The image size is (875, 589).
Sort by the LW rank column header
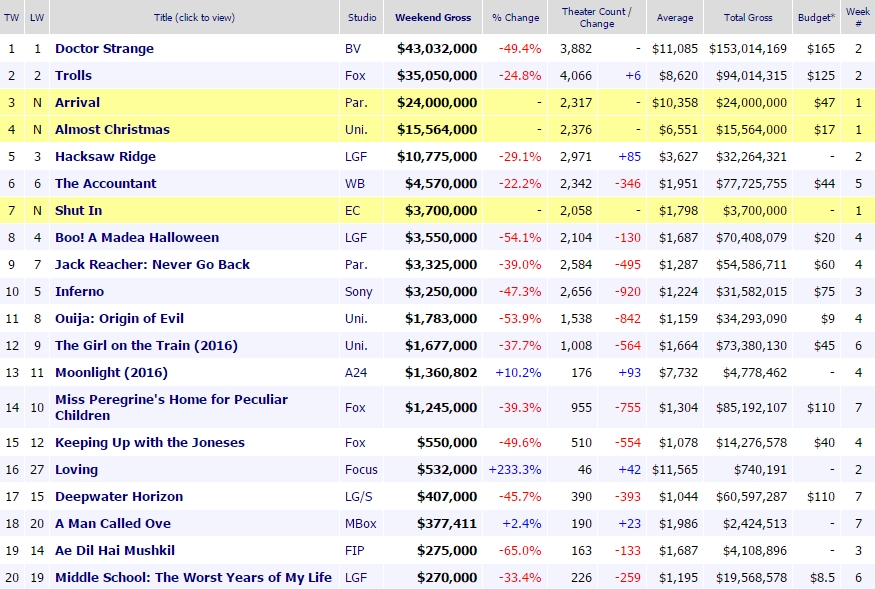pos(37,17)
